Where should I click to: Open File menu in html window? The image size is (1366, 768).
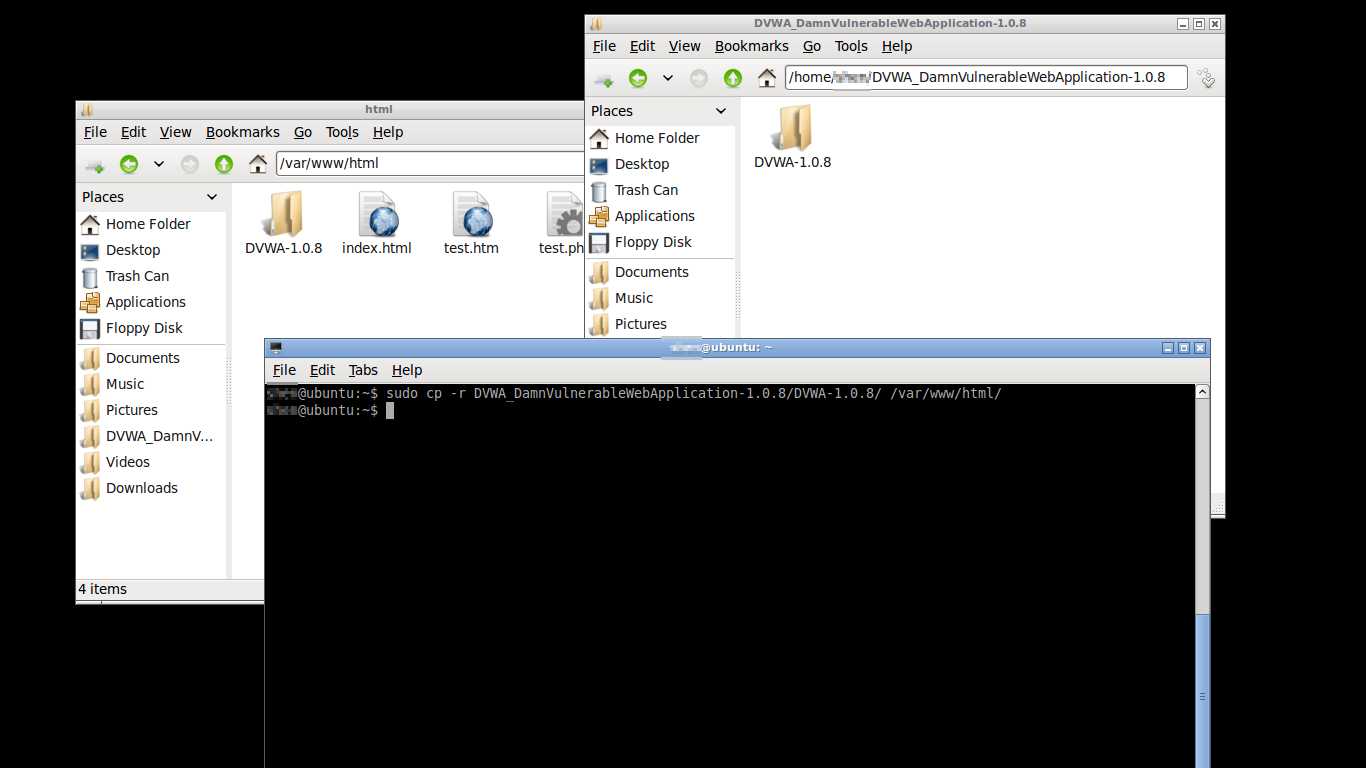click(x=95, y=132)
